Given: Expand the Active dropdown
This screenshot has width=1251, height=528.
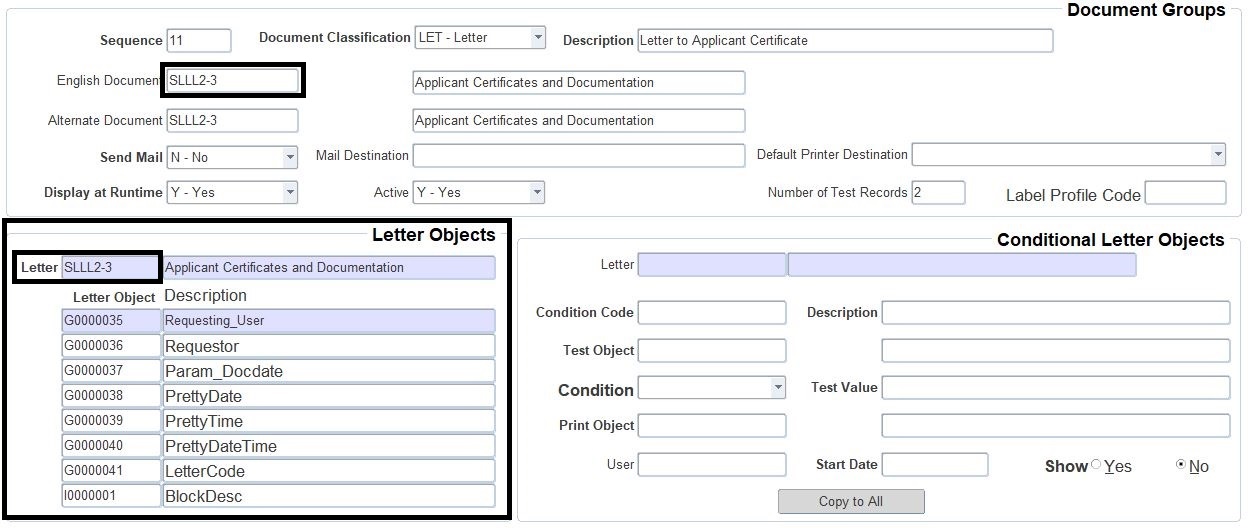Looking at the screenshot, I should click(x=537, y=192).
